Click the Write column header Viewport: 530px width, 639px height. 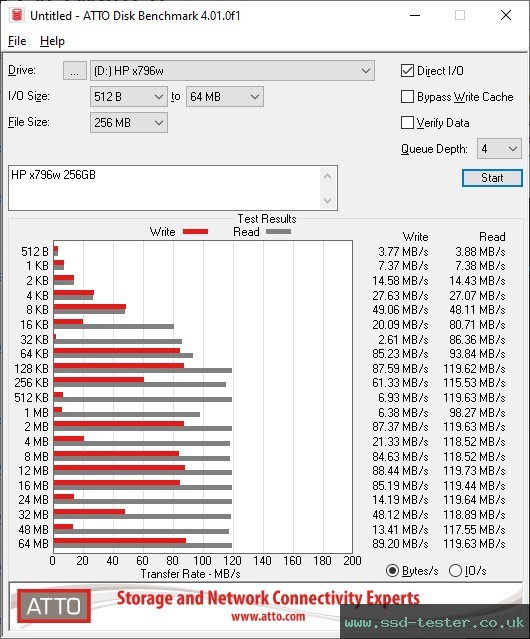(x=415, y=237)
